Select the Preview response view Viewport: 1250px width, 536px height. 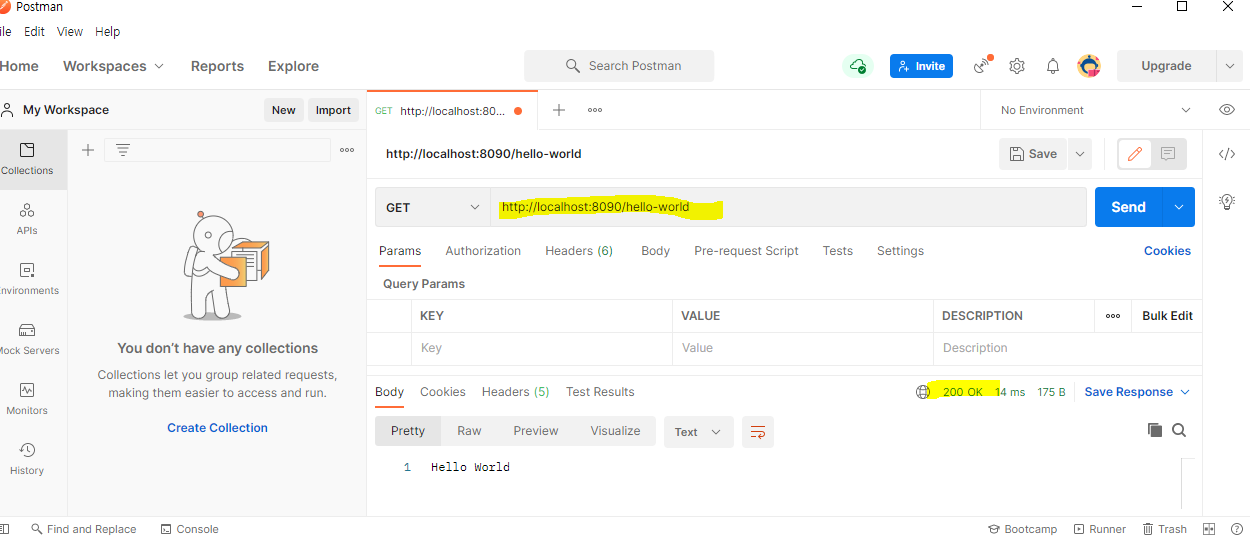tap(536, 431)
